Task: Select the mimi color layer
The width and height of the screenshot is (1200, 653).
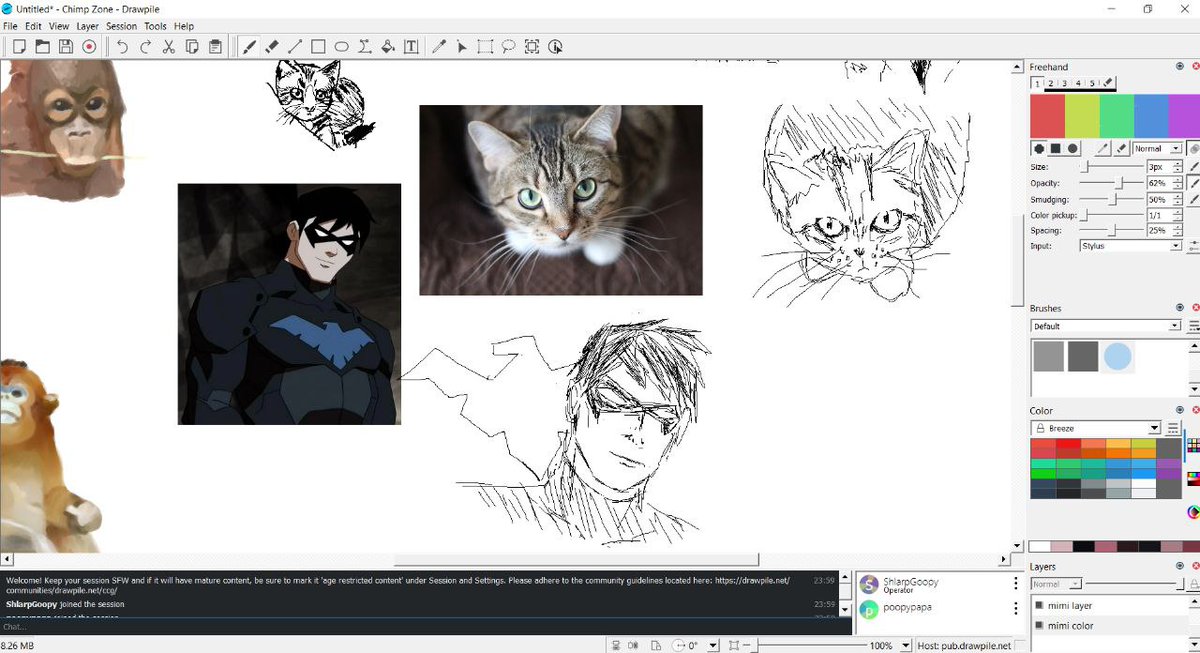Action: point(1108,626)
